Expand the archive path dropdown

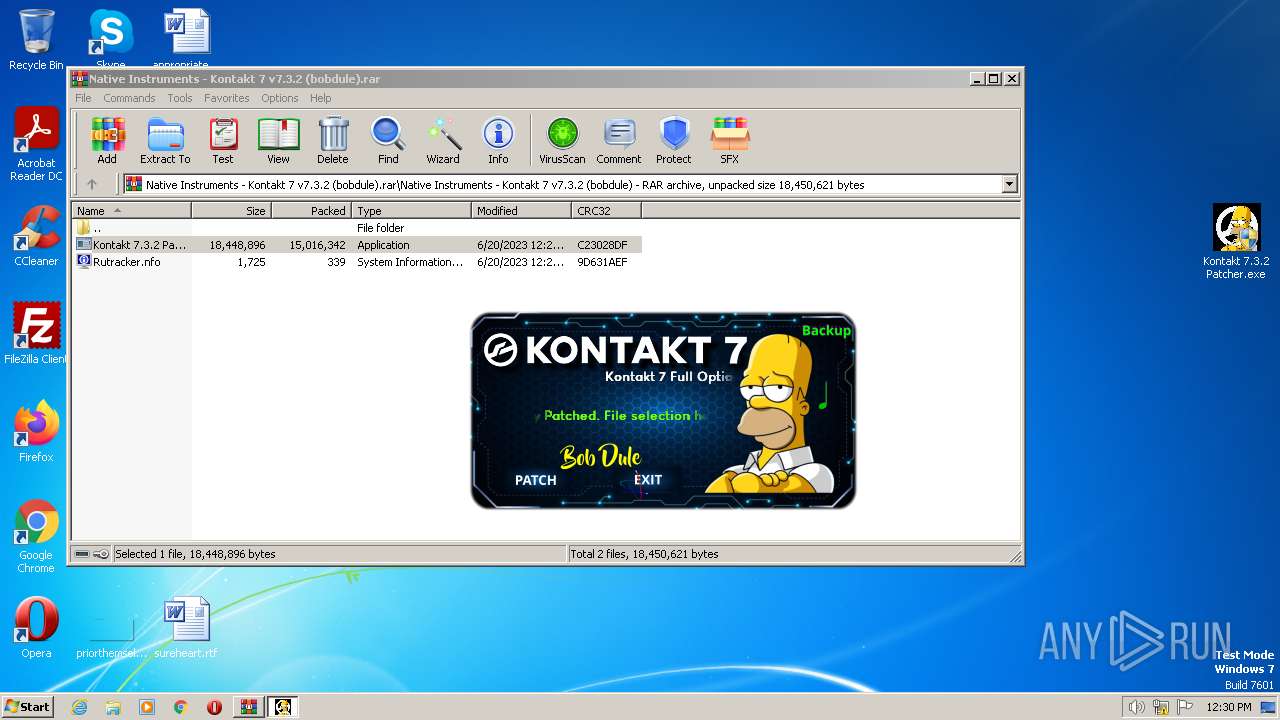[x=1009, y=184]
